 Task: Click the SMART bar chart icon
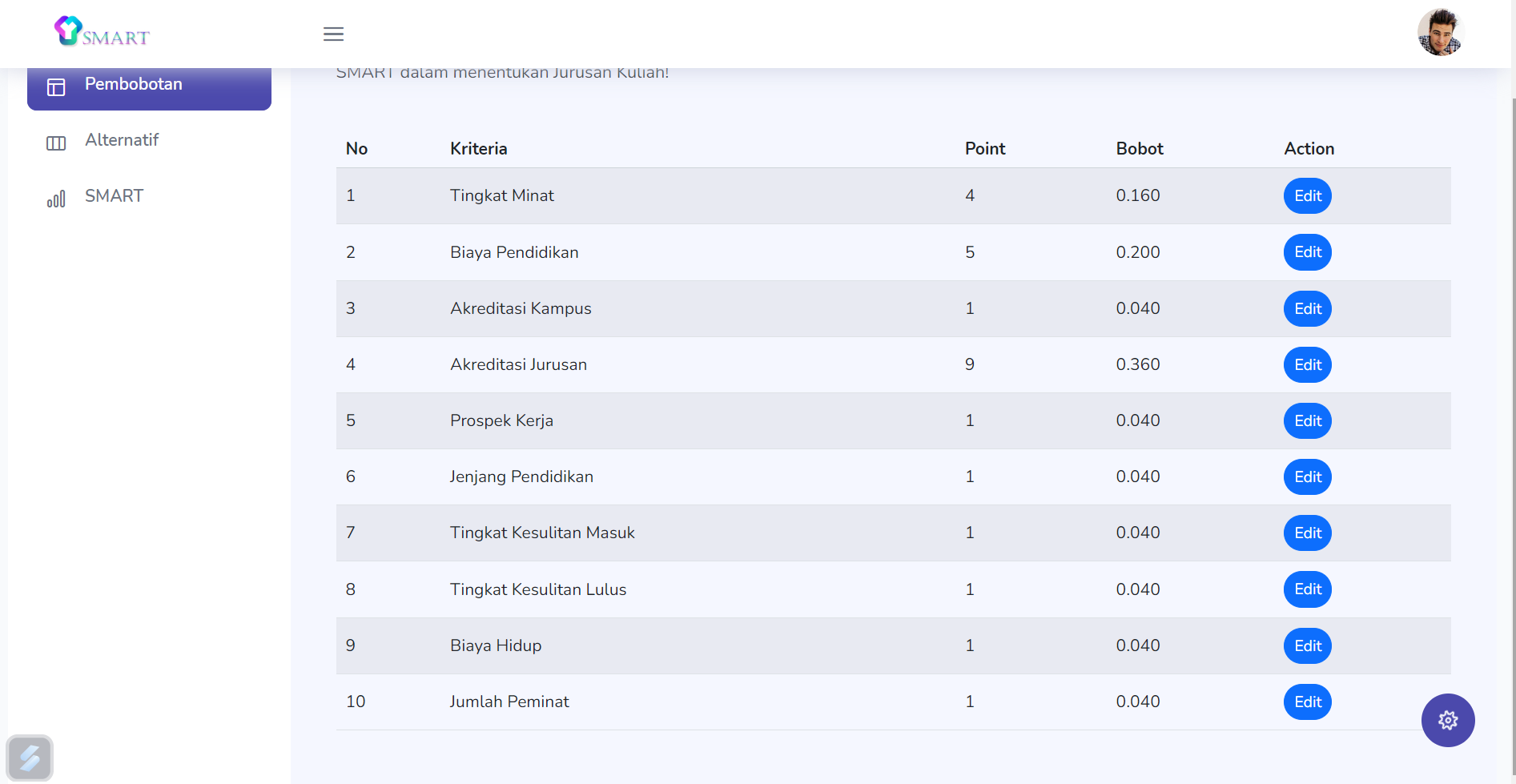[x=56, y=199]
